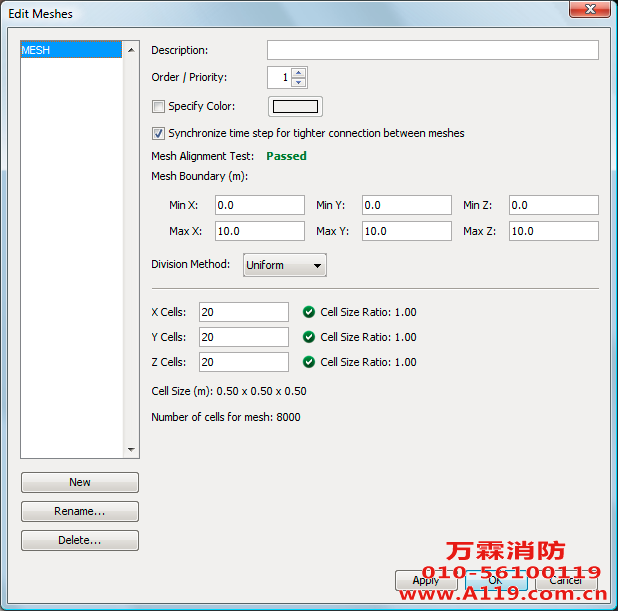Increment Order / Priority with up arrow
The height and width of the screenshot is (611, 618).
click(x=299, y=72)
